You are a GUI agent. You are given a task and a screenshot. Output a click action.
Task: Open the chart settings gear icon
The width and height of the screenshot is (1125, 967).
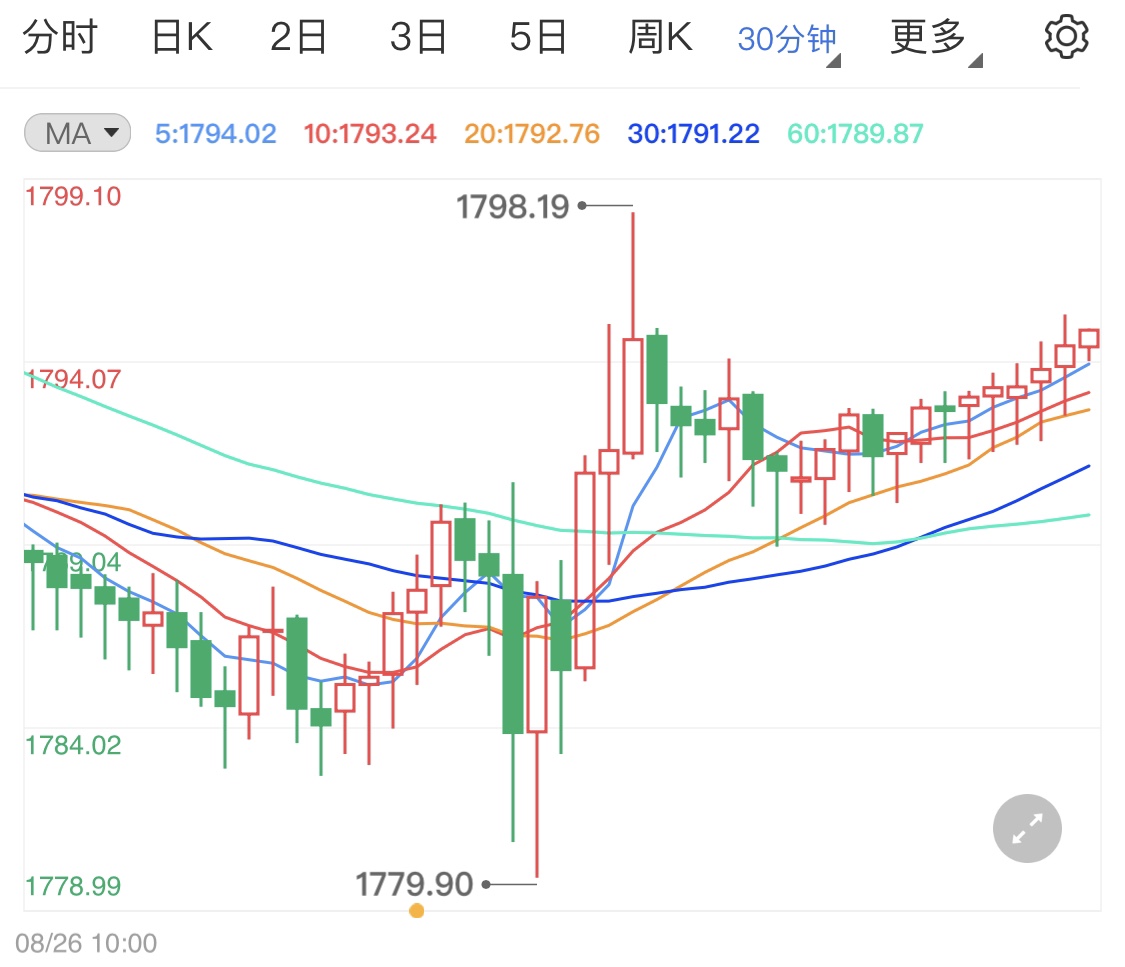pos(1066,37)
